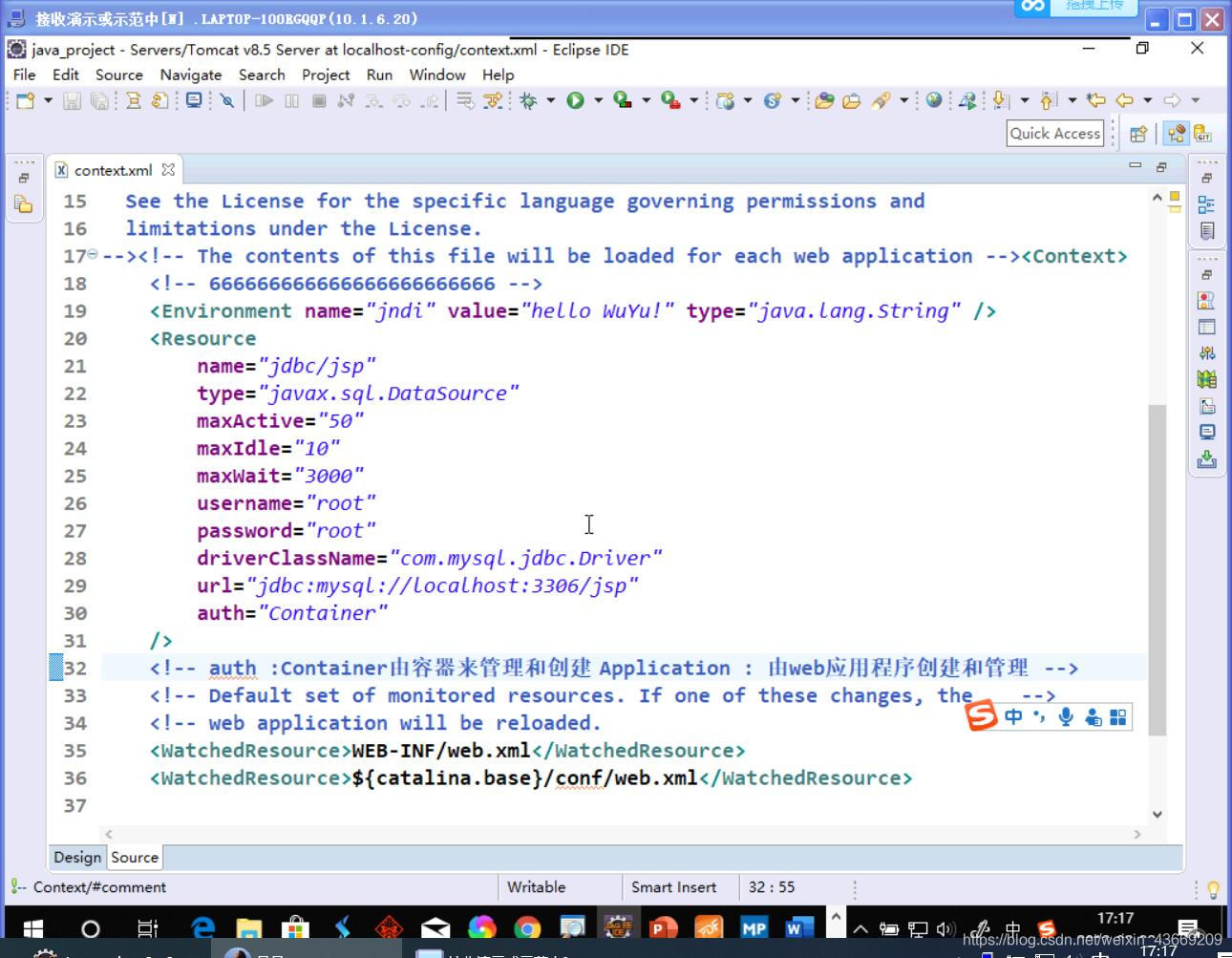Click the vertical scrollbar of the editor
Image resolution: width=1232 pixels, height=958 pixels.
point(1157,570)
